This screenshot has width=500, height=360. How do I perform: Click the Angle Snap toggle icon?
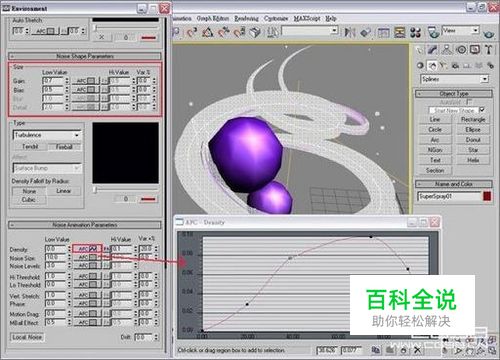point(208,32)
